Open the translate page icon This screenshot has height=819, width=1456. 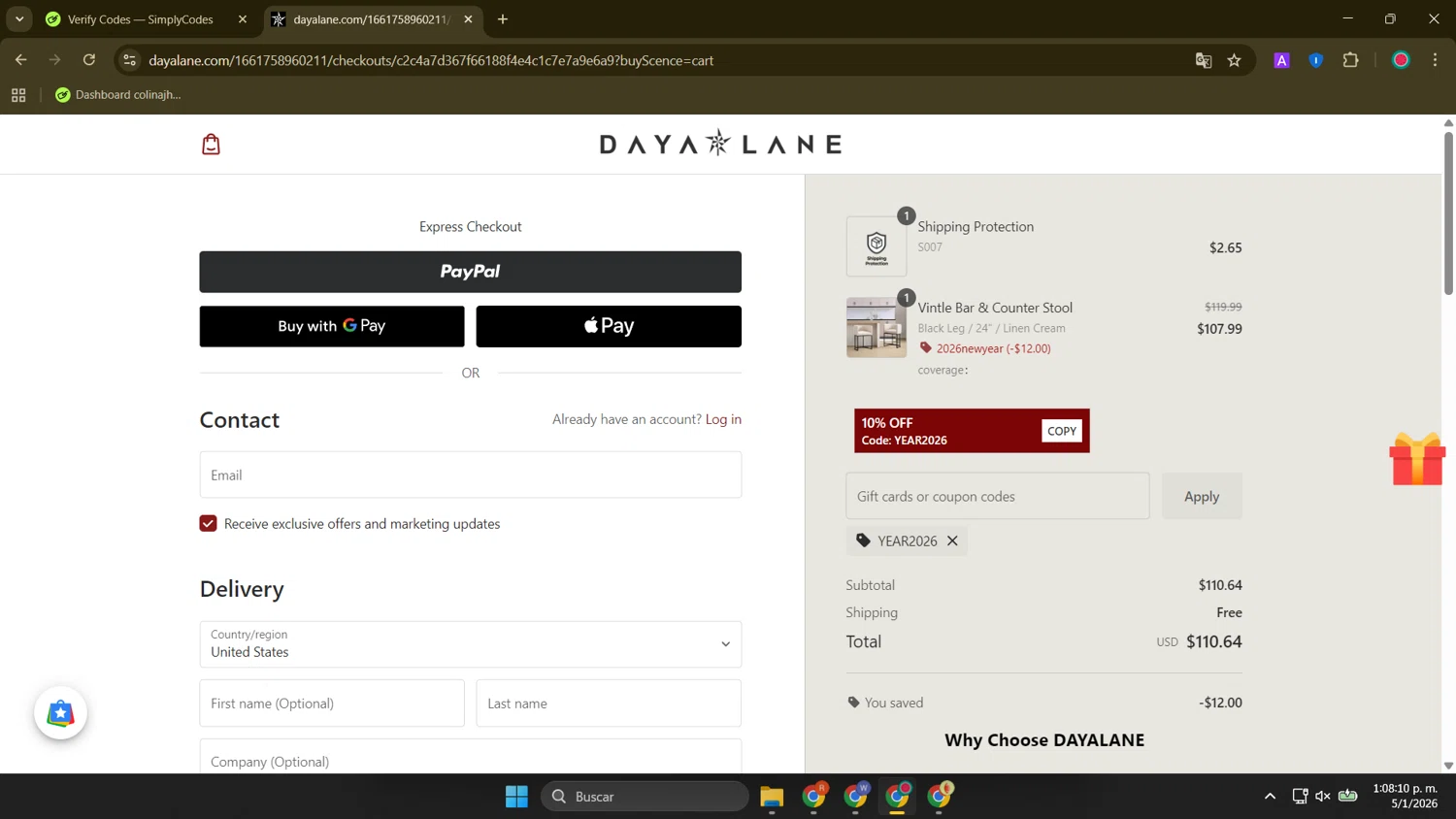[1204, 60]
